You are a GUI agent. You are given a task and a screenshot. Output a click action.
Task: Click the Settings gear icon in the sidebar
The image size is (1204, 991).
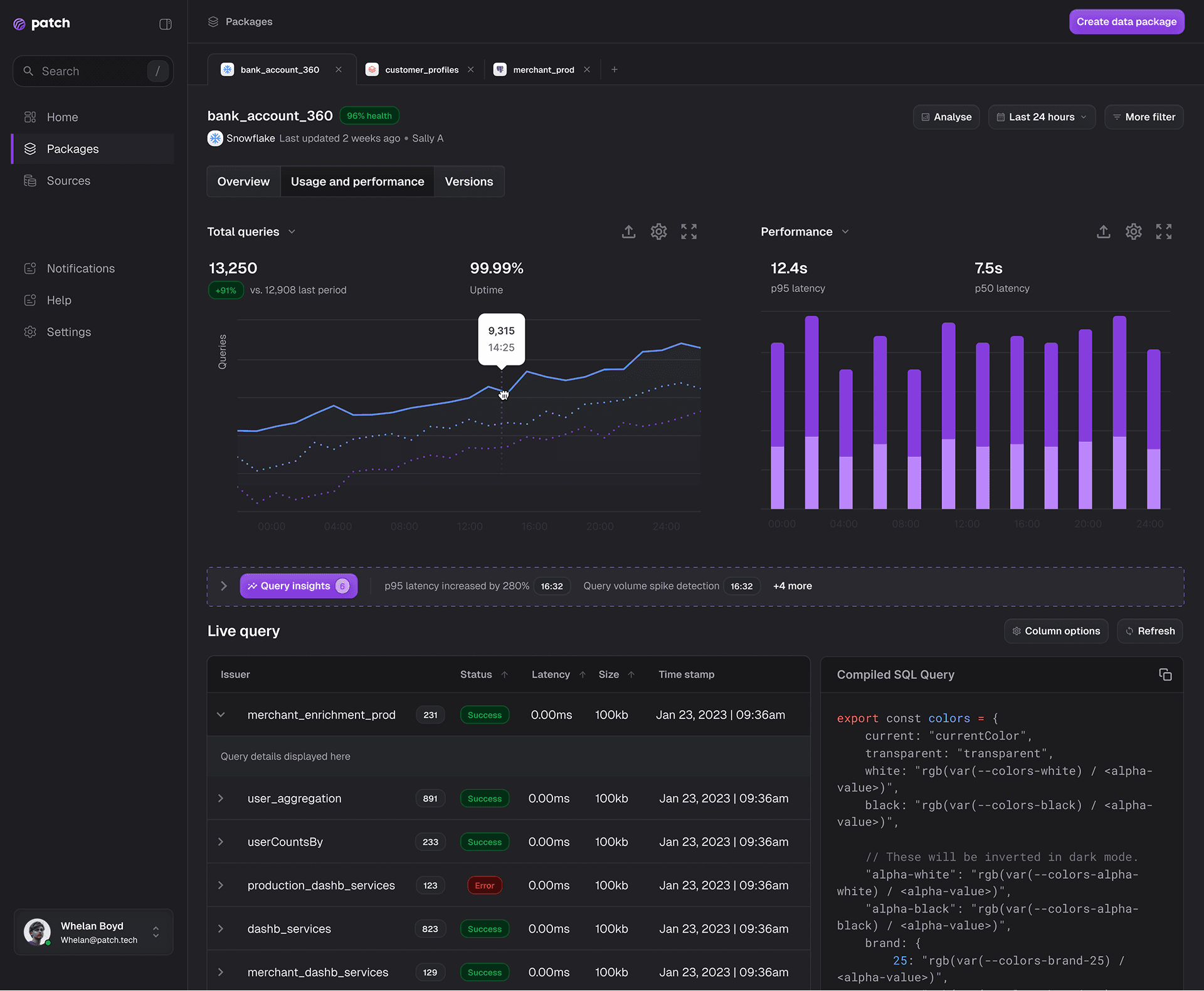[x=30, y=332]
